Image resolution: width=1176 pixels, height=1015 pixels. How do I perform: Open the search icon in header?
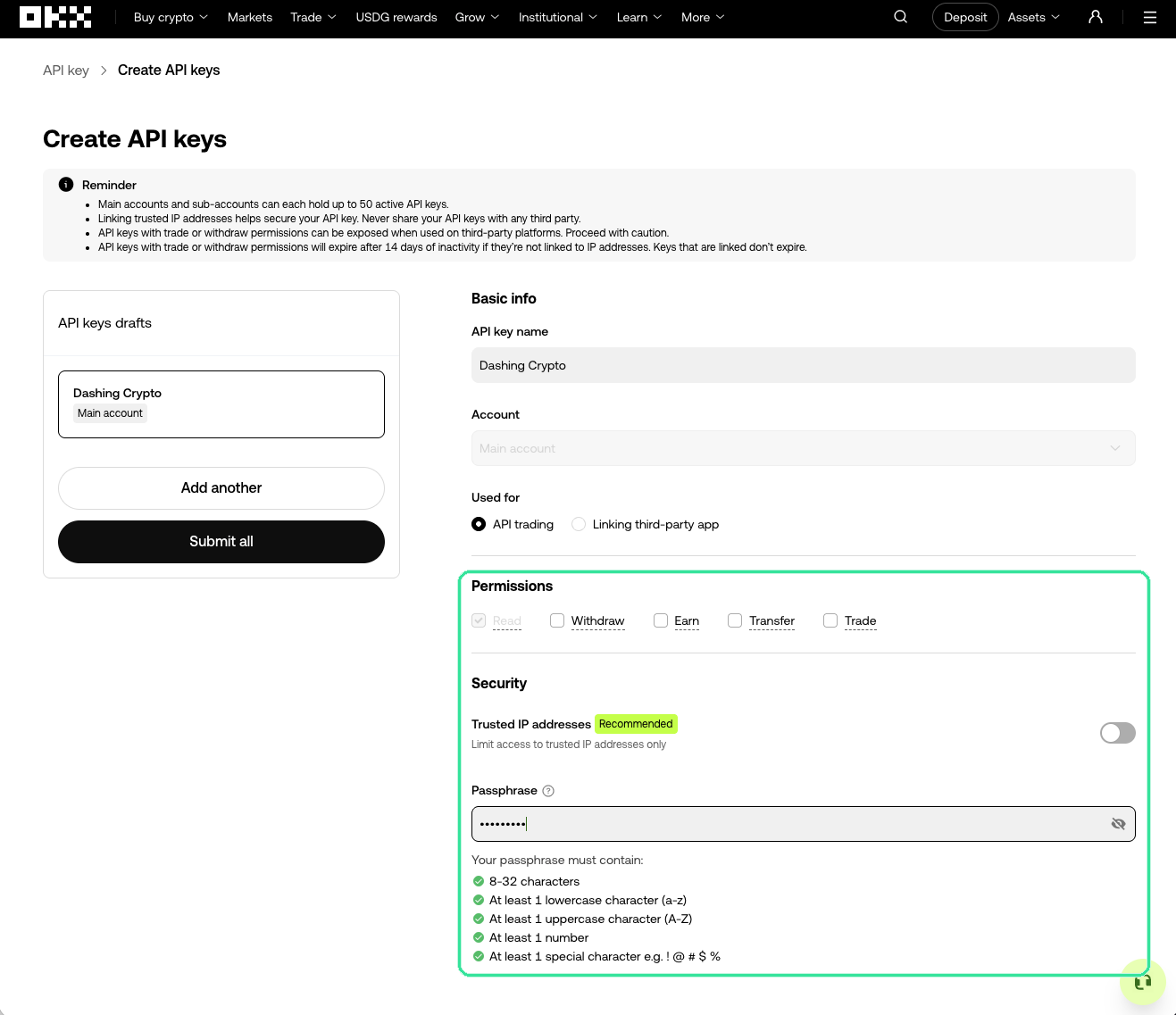coord(900,17)
